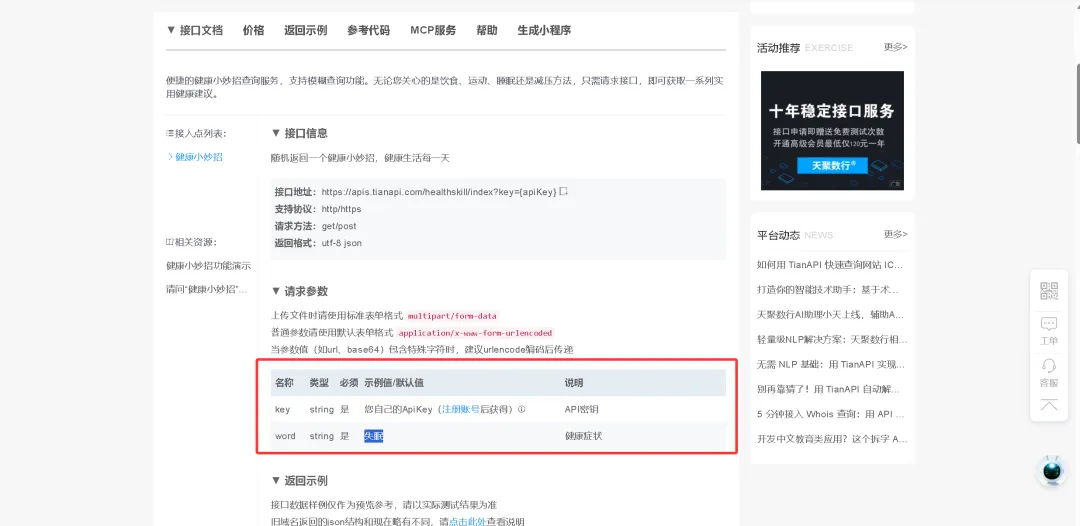This screenshot has width=1080, height=526.
Task: Click the 点击此处 link
Action: point(468,522)
